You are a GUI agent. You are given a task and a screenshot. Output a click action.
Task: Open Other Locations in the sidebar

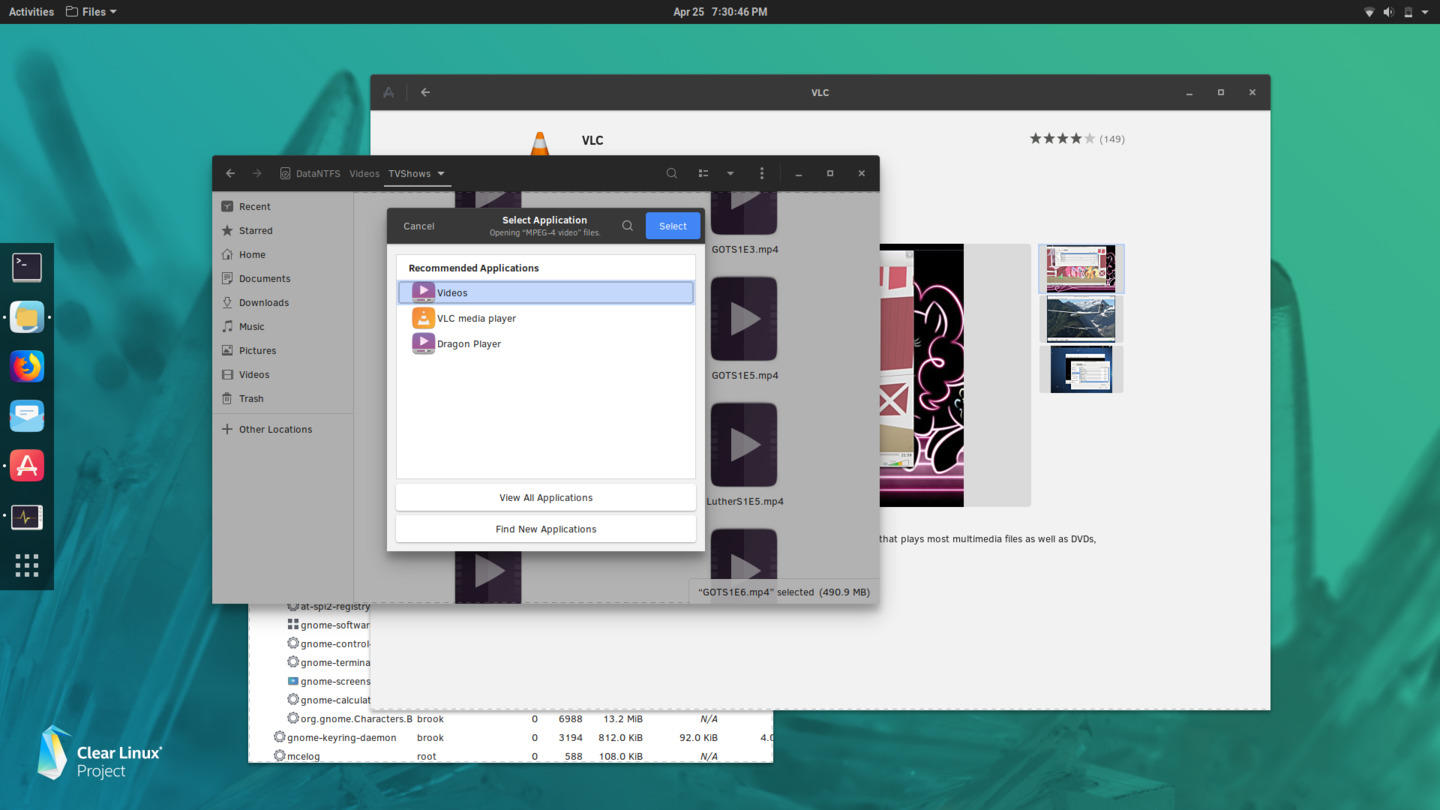[283, 429]
